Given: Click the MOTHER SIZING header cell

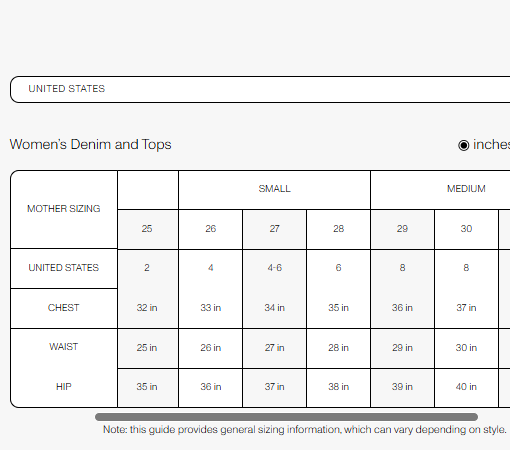Looking at the screenshot, I should [x=64, y=209].
